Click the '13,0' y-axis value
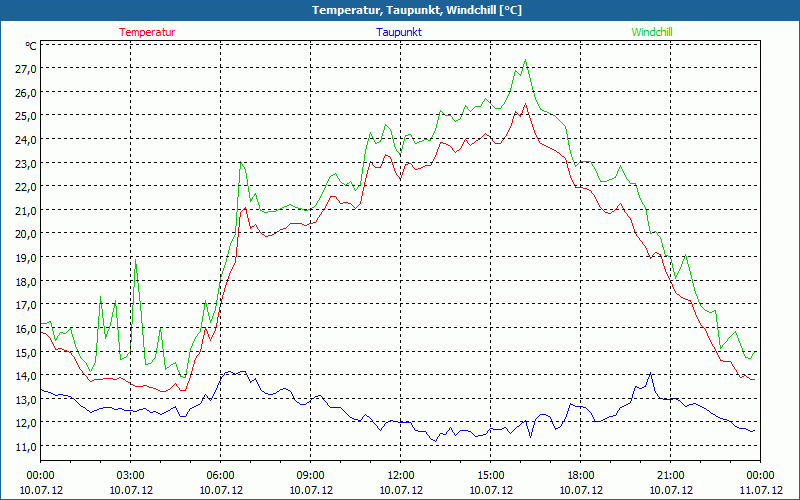Screen dimensions: 800x500 point(26,399)
